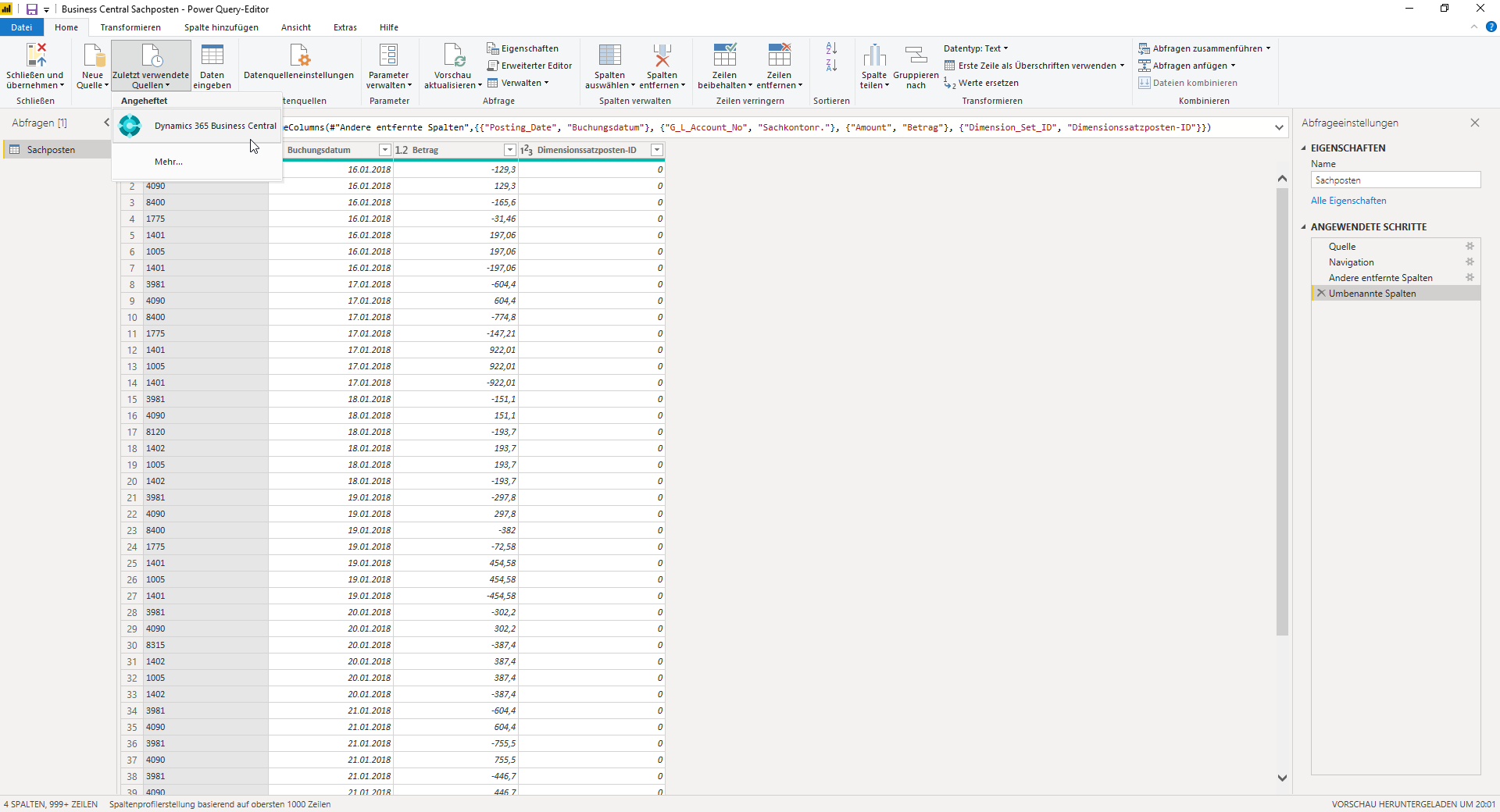
Task: Close the Abfrageeinstellungen pane
Action: [x=1475, y=123]
